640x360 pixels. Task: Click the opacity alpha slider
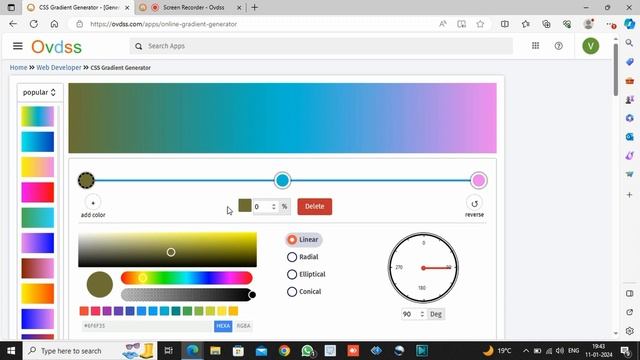point(187,295)
